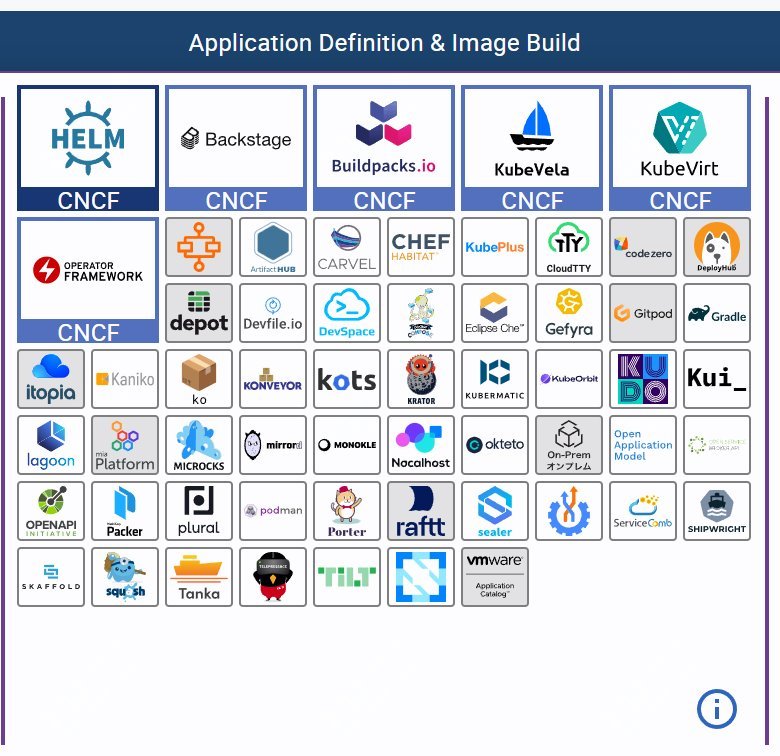Select the Skaffold tile
This screenshot has width=780, height=756.
(51, 577)
